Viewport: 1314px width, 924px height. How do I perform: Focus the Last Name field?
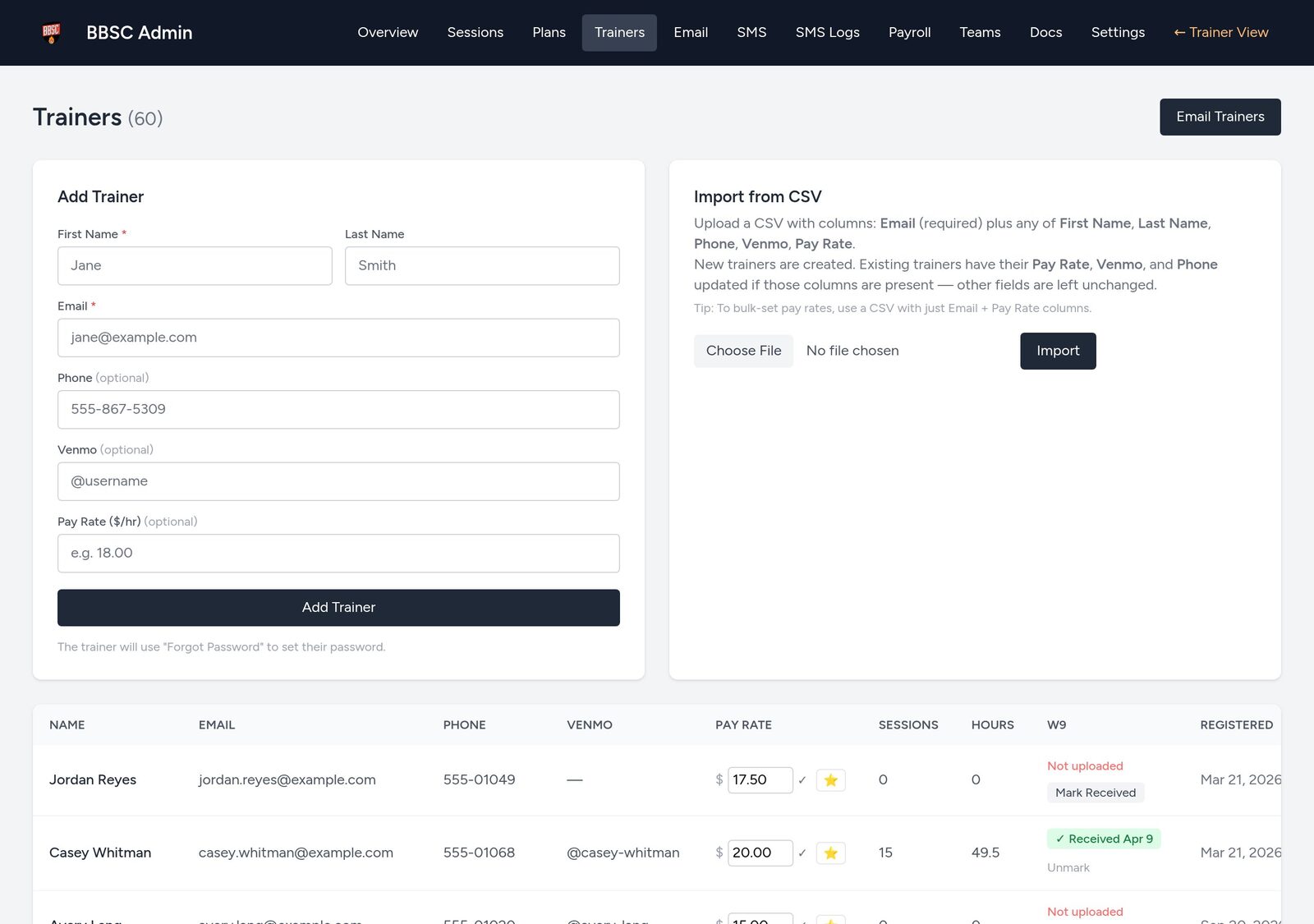point(482,266)
